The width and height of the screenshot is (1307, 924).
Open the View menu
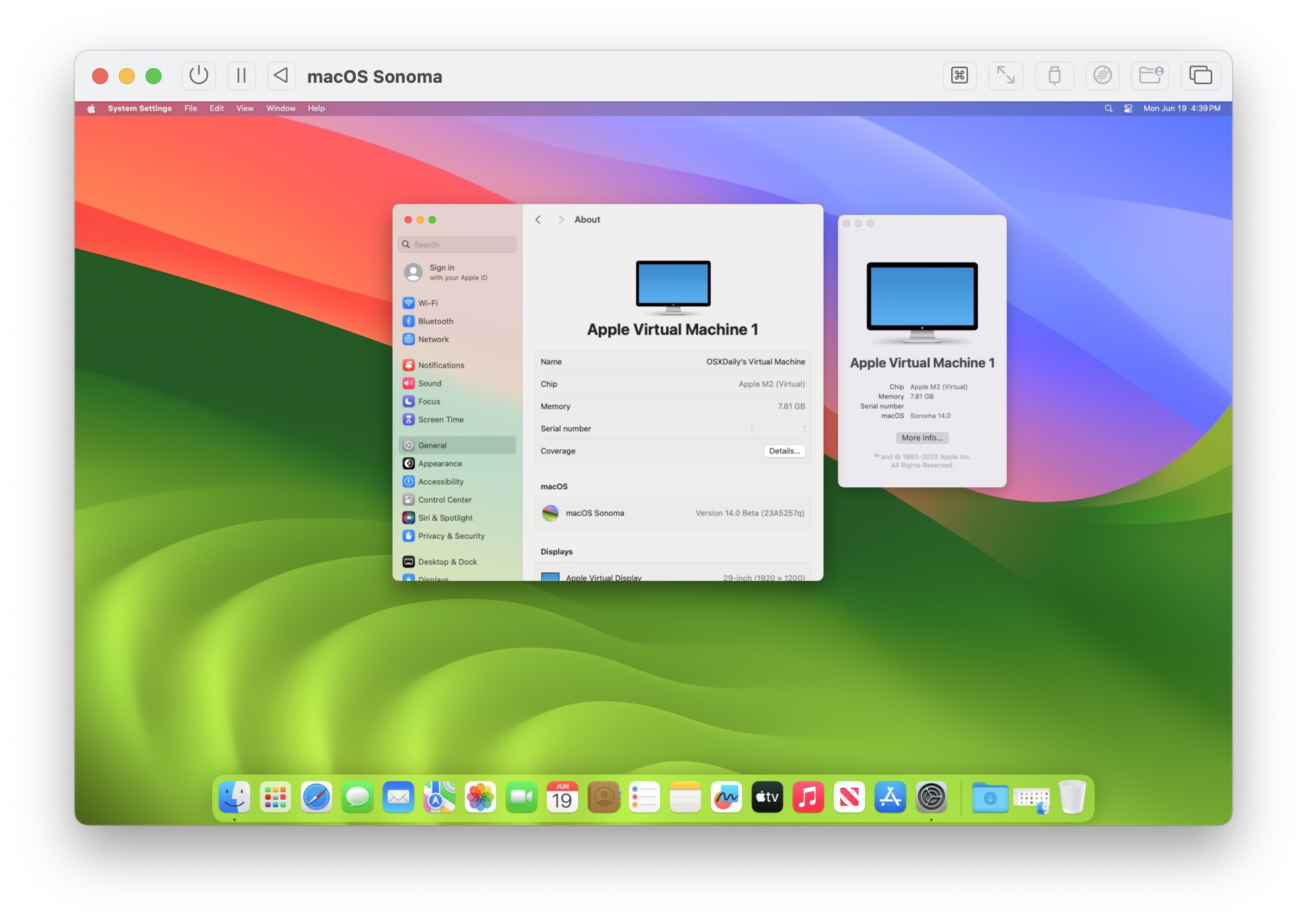coord(244,107)
